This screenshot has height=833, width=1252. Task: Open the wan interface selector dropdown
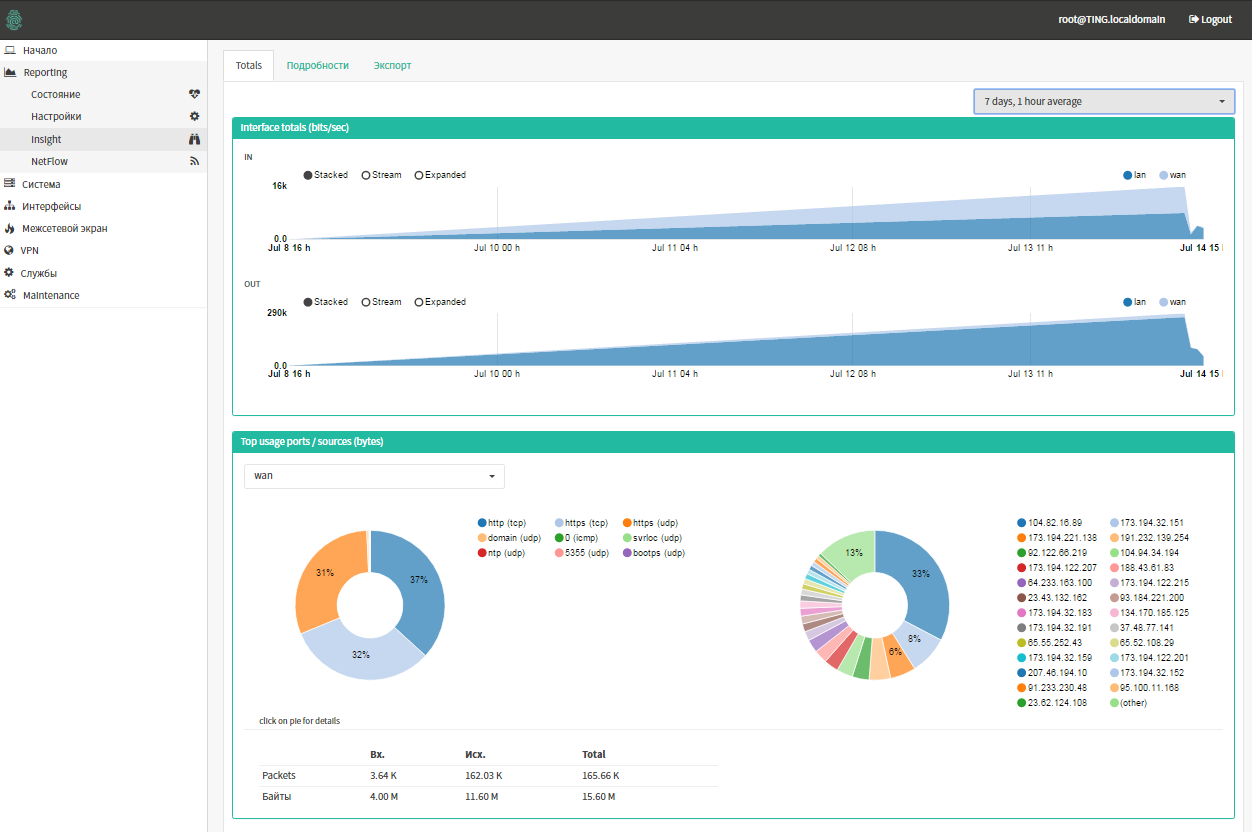pos(374,477)
